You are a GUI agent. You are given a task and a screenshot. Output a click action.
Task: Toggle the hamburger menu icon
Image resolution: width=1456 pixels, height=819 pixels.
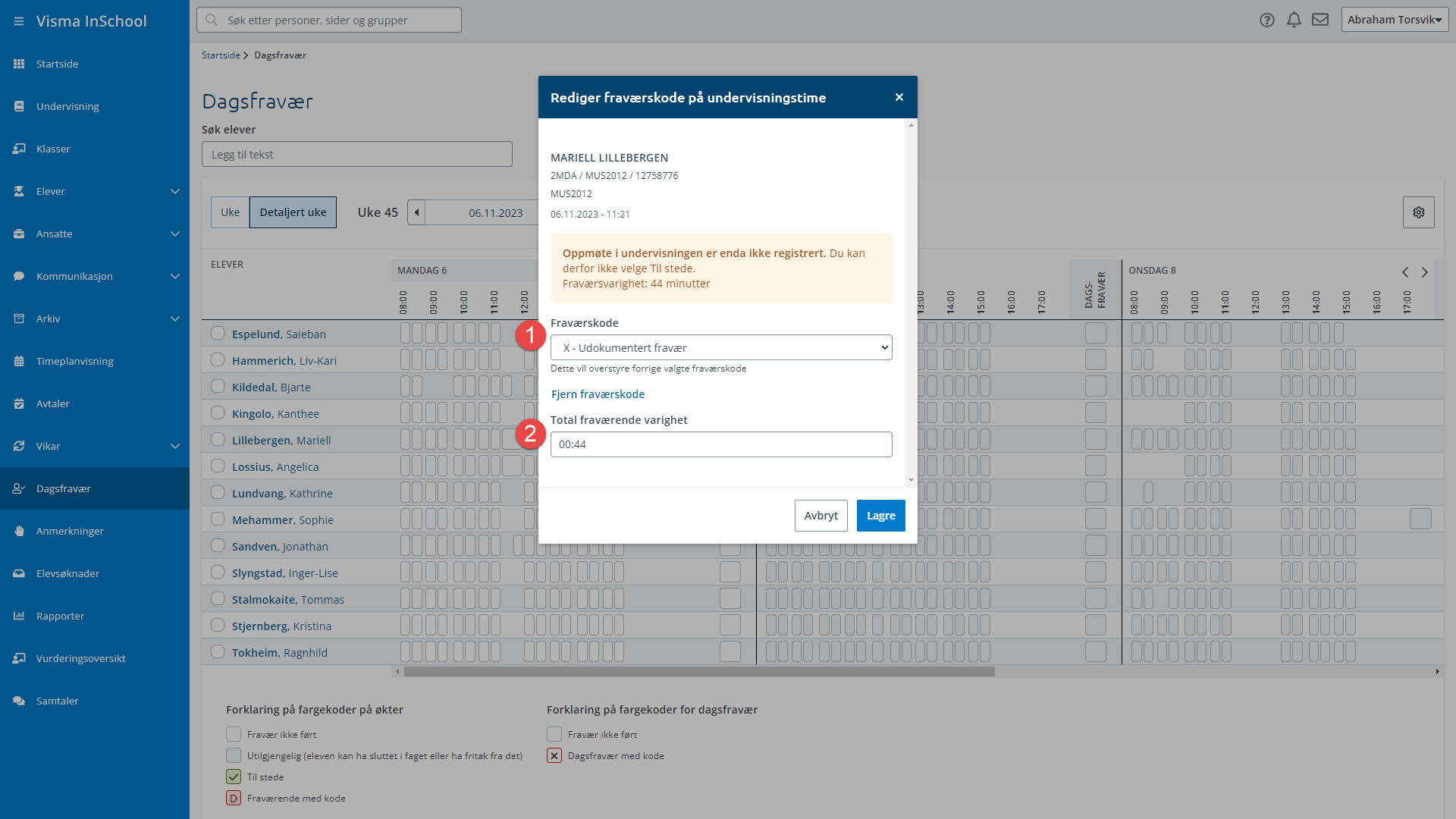pos(18,21)
